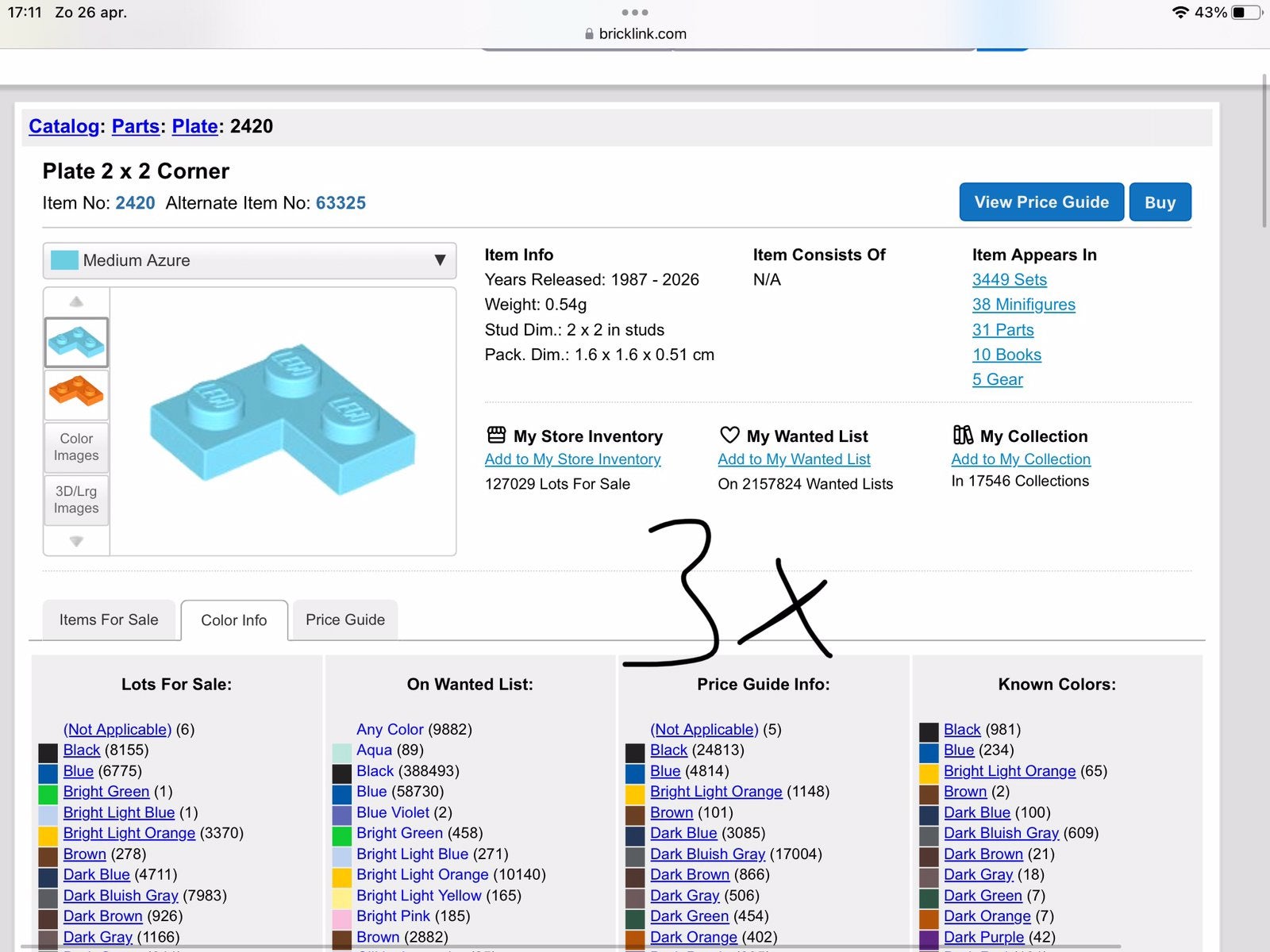This screenshot has height=952, width=1270.
Task: Open Black in Price Guide Info
Action: 669,750
